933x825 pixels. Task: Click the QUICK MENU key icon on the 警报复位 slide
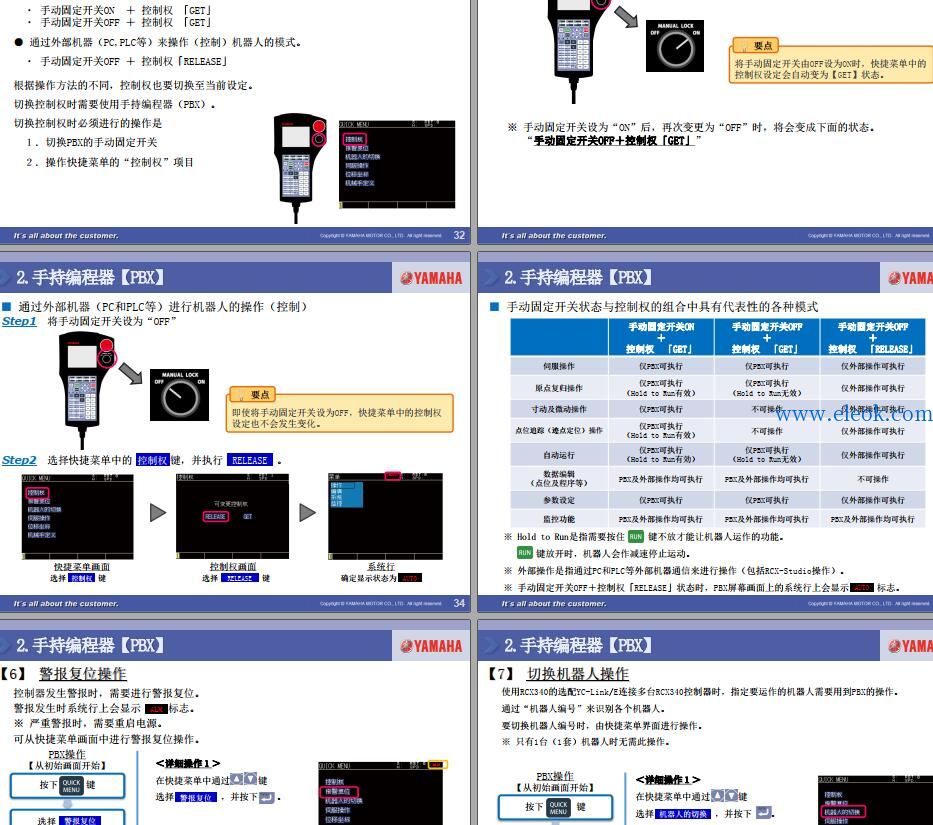pyautogui.click(x=71, y=785)
